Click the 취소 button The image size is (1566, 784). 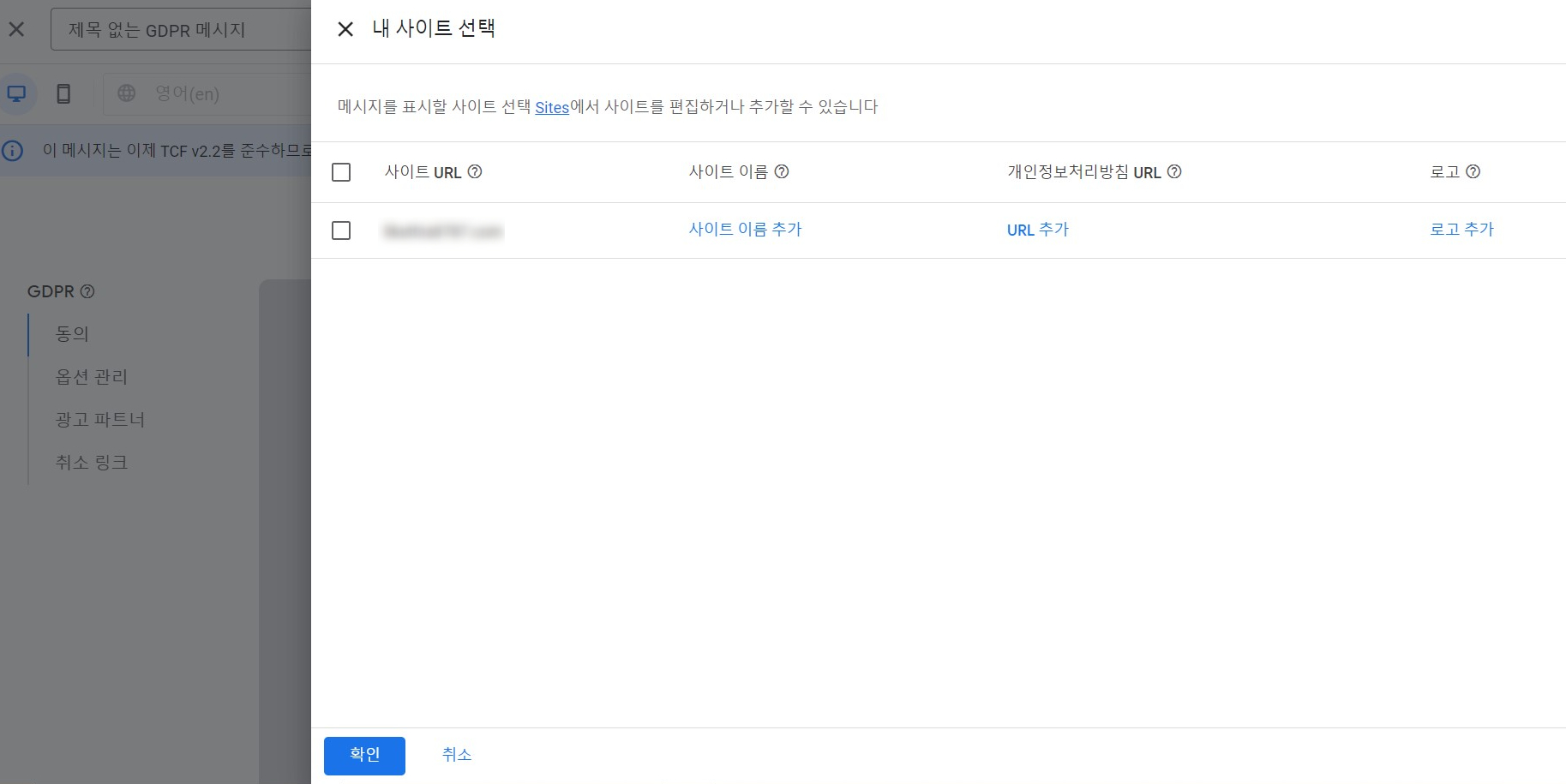click(x=457, y=755)
